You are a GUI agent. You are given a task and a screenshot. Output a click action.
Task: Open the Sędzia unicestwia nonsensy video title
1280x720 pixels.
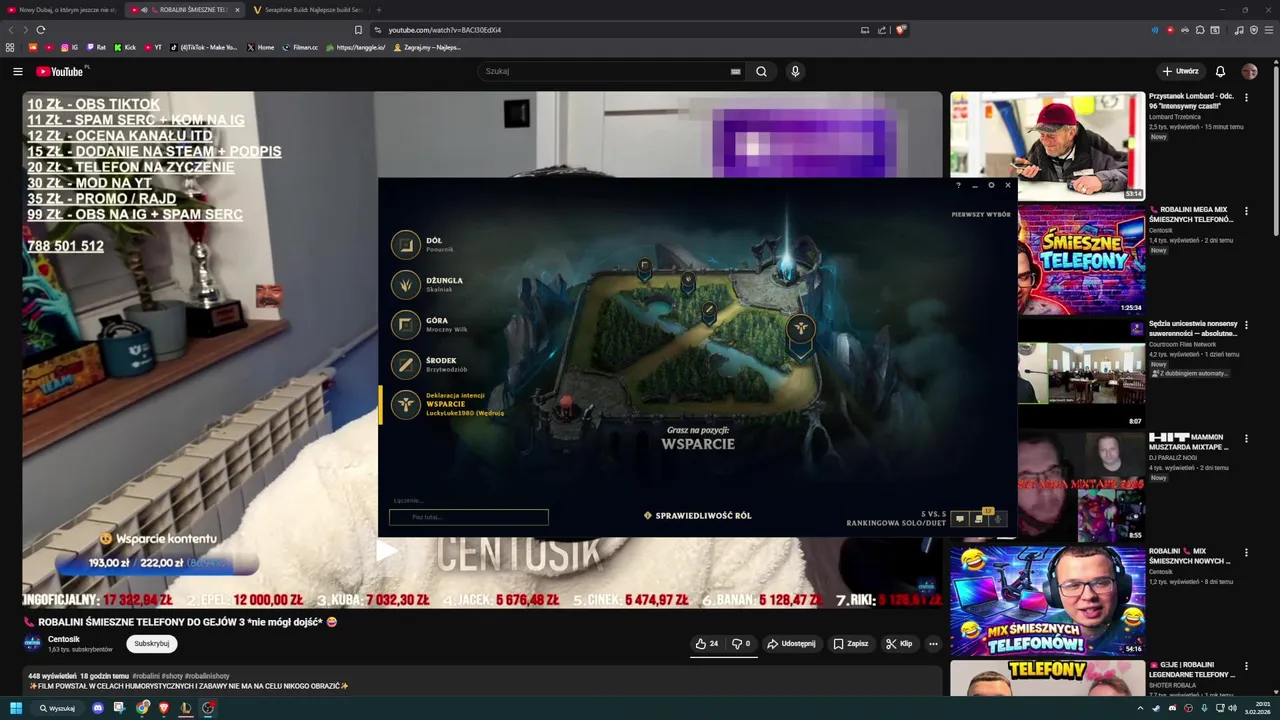click(1193, 329)
